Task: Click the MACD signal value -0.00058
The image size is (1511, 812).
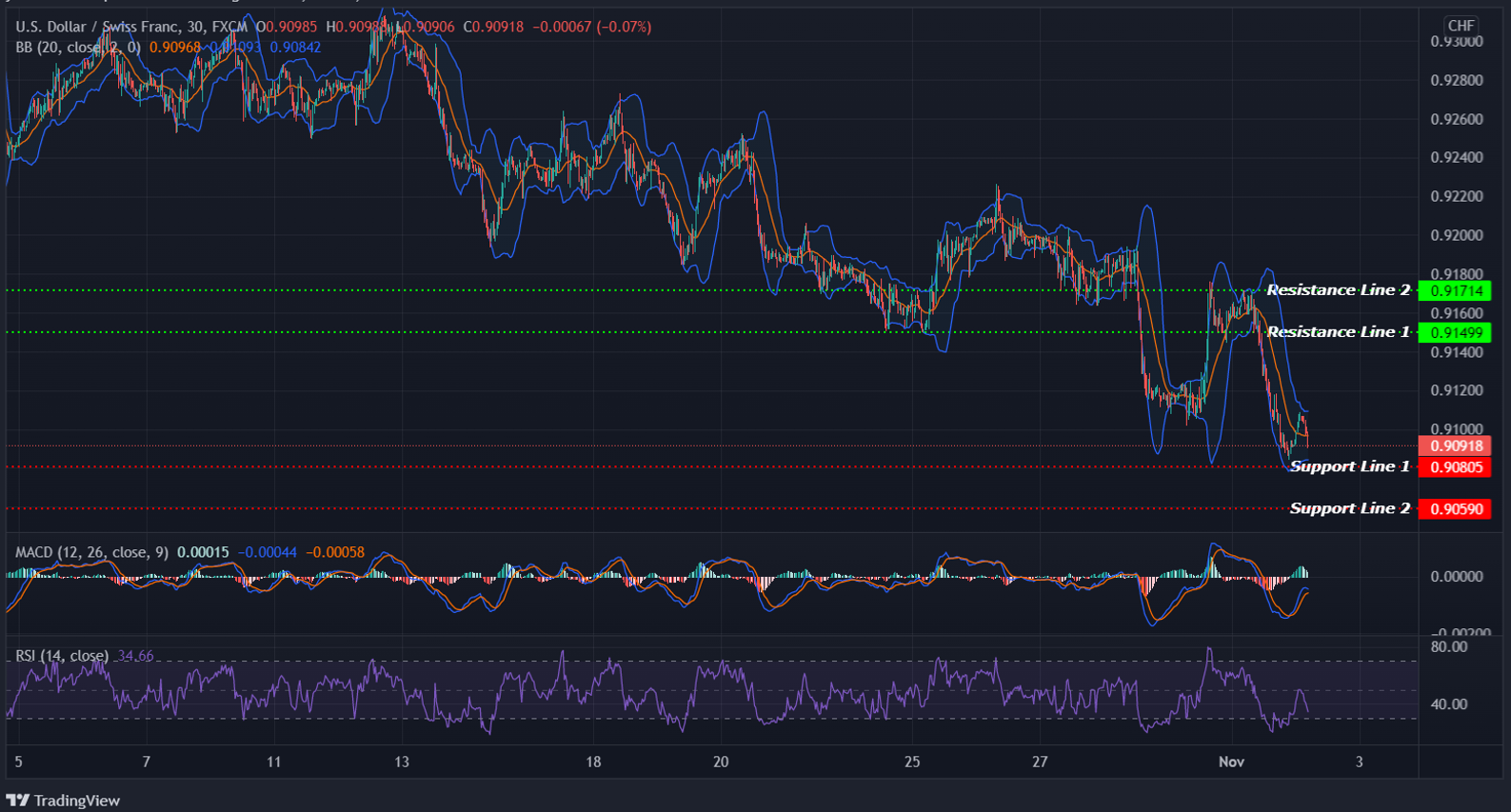Action: 335,552
